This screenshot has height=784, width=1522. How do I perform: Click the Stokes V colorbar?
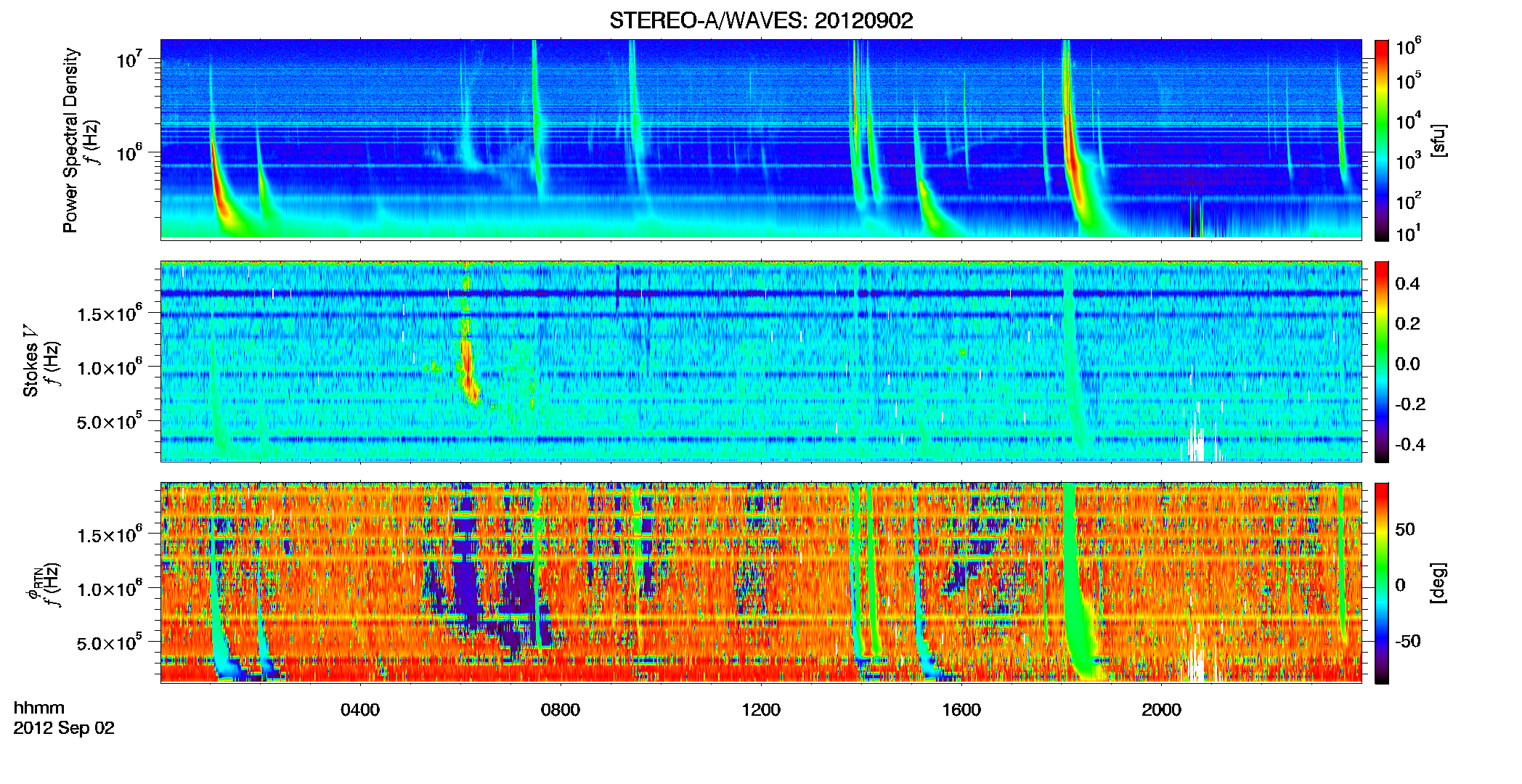coord(1382,362)
